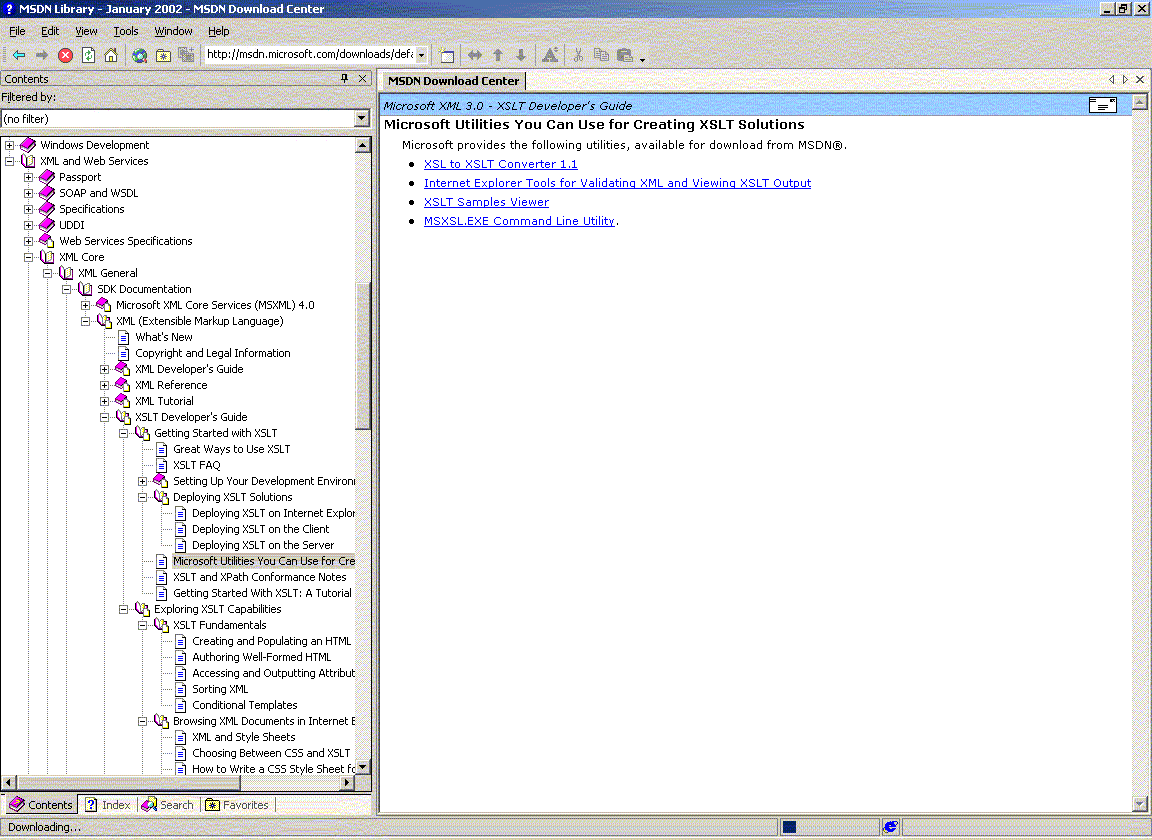Screen dimensions: 1152x840
Task: Click the feedback envelope icon in the topic header
Action: [1103, 105]
